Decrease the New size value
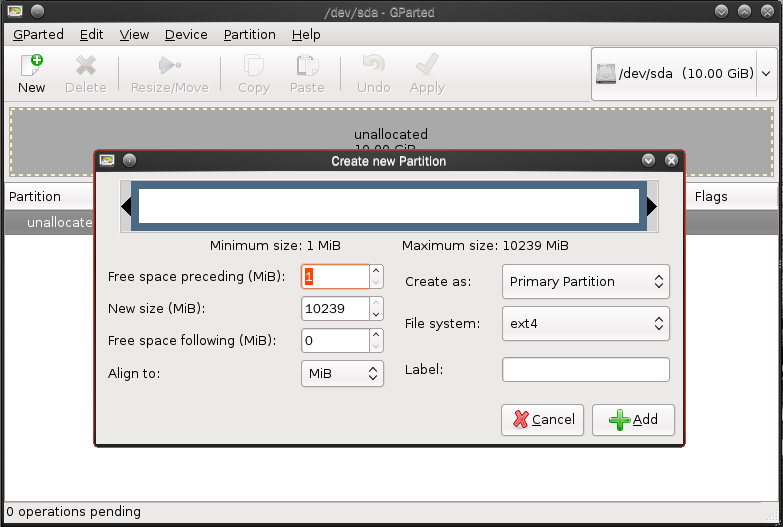The width and height of the screenshot is (783, 527). (376, 315)
